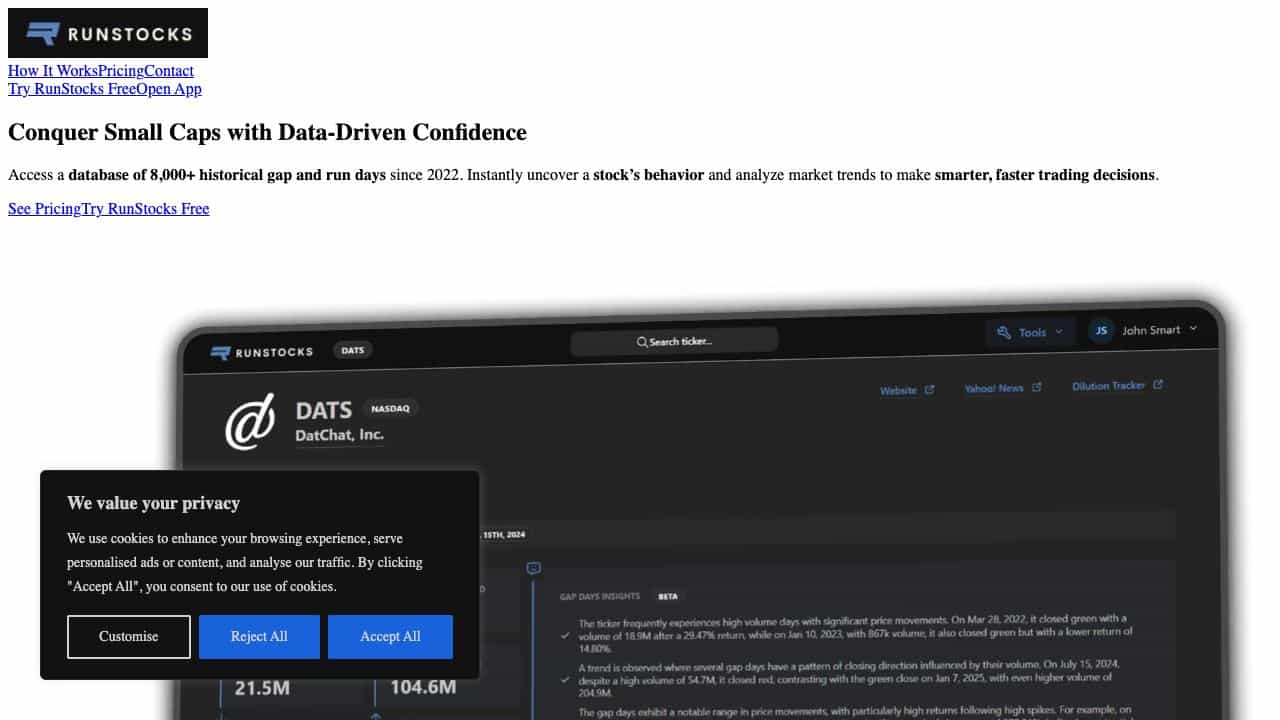Open the Contact link
Screen dimensions: 1280x720
click(169, 70)
